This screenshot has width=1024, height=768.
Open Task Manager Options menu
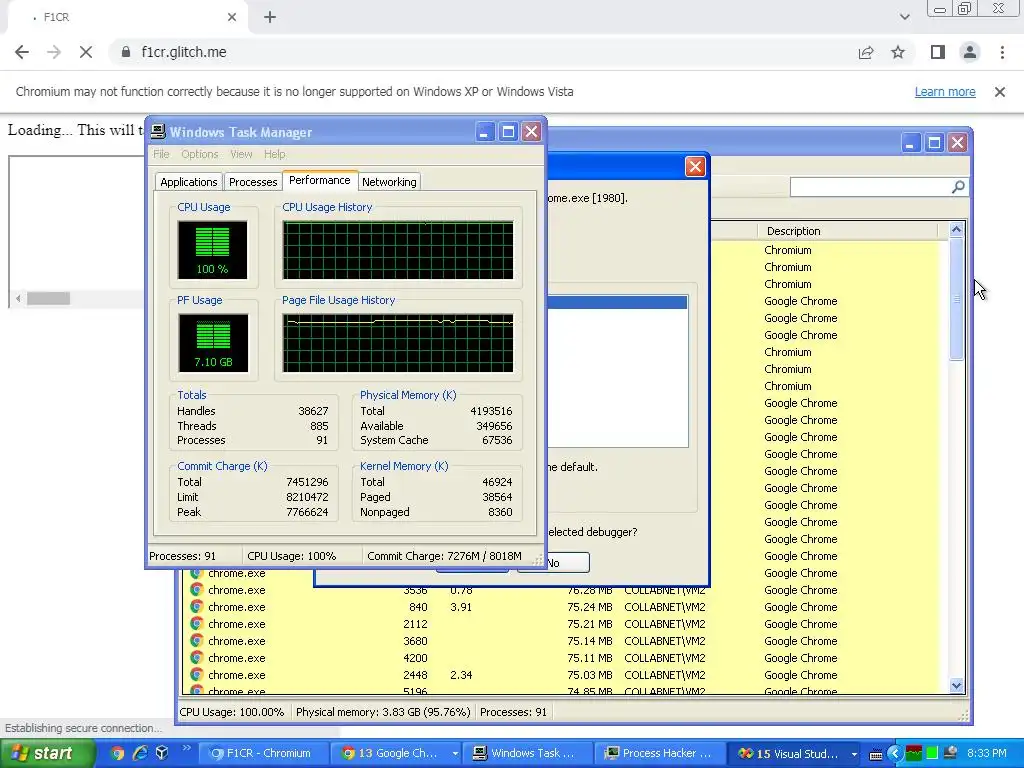pyautogui.click(x=200, y=154)
